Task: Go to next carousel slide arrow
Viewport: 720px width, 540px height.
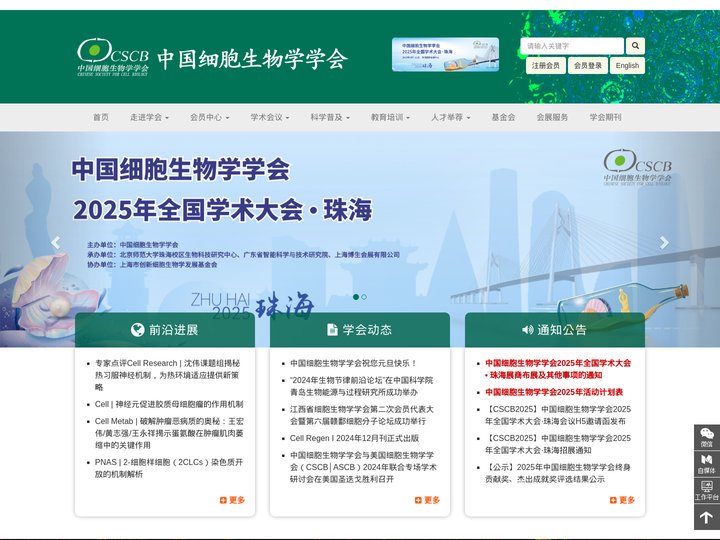Action: tap(664, 242)
